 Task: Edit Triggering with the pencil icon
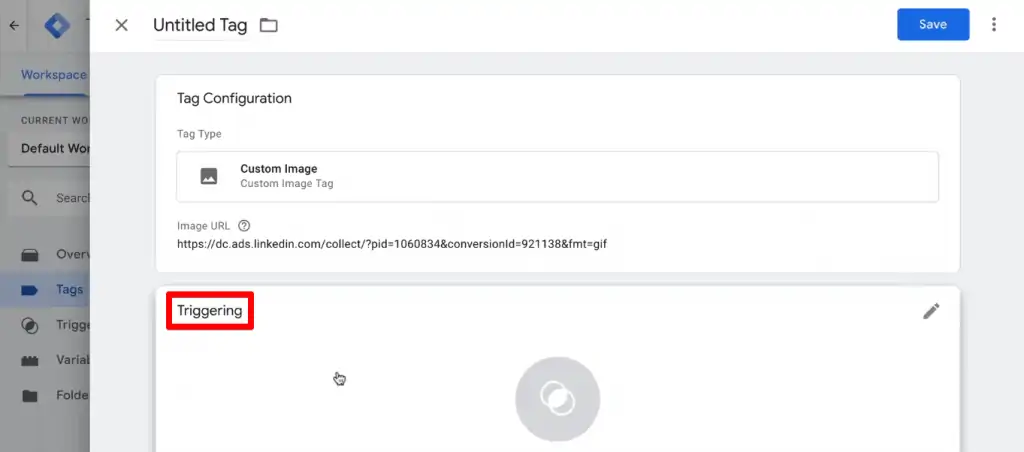[x=931, y=311]
